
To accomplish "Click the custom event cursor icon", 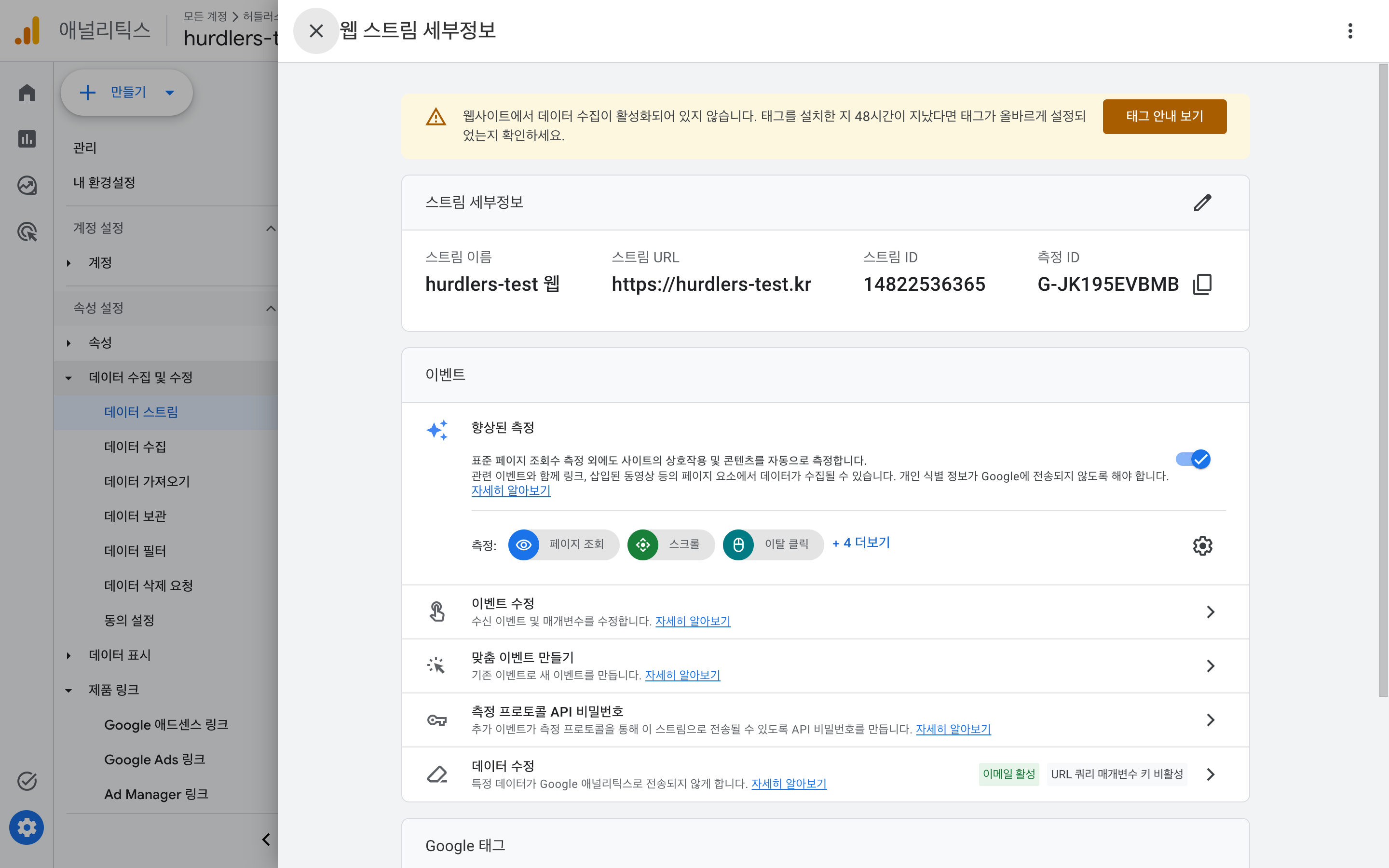I will tap(436, 665).
